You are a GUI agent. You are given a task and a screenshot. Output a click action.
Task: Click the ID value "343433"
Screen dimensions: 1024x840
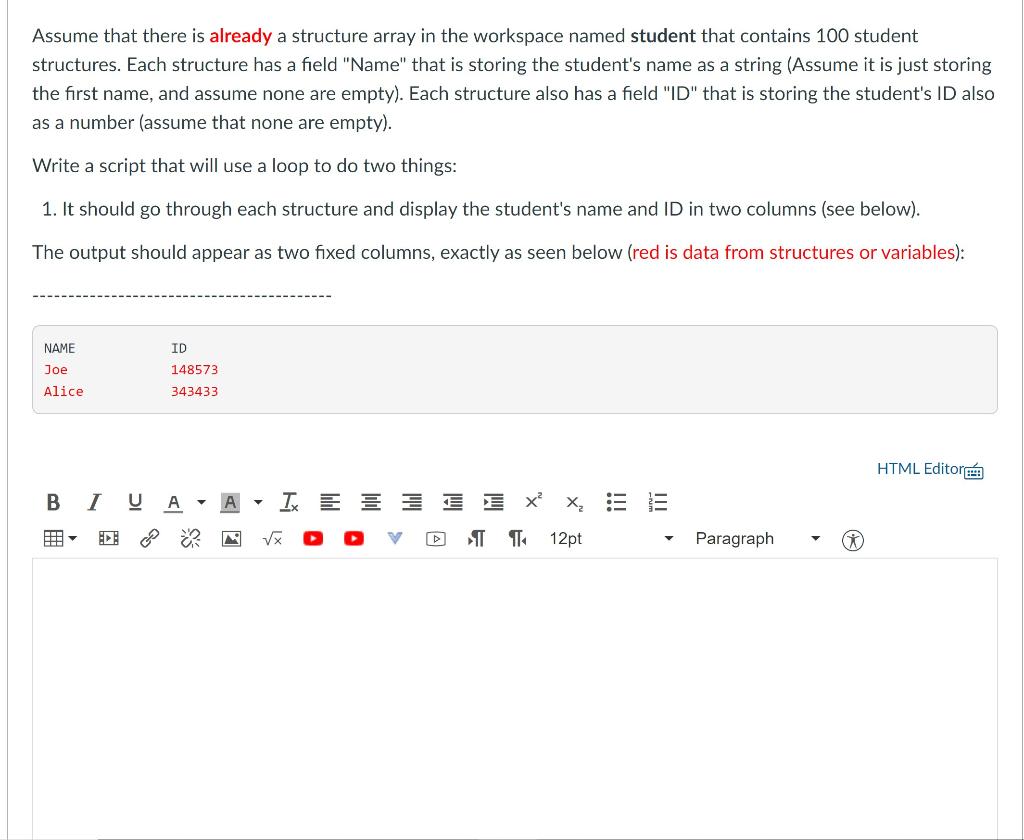(x=195, y=391)
